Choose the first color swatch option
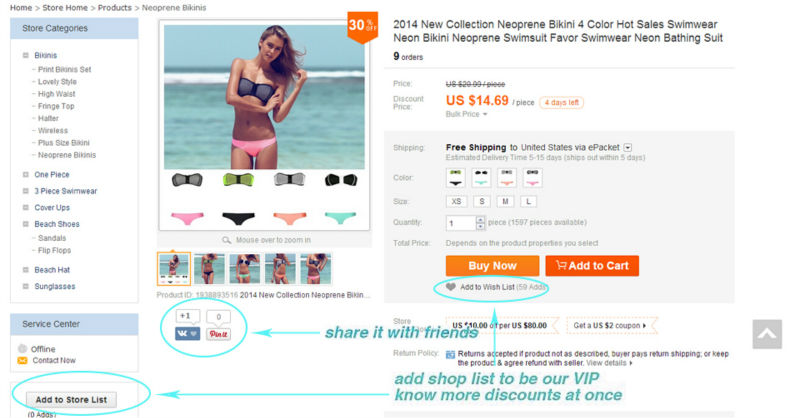Viewport: 800px width, 418px height. (456, 178)
